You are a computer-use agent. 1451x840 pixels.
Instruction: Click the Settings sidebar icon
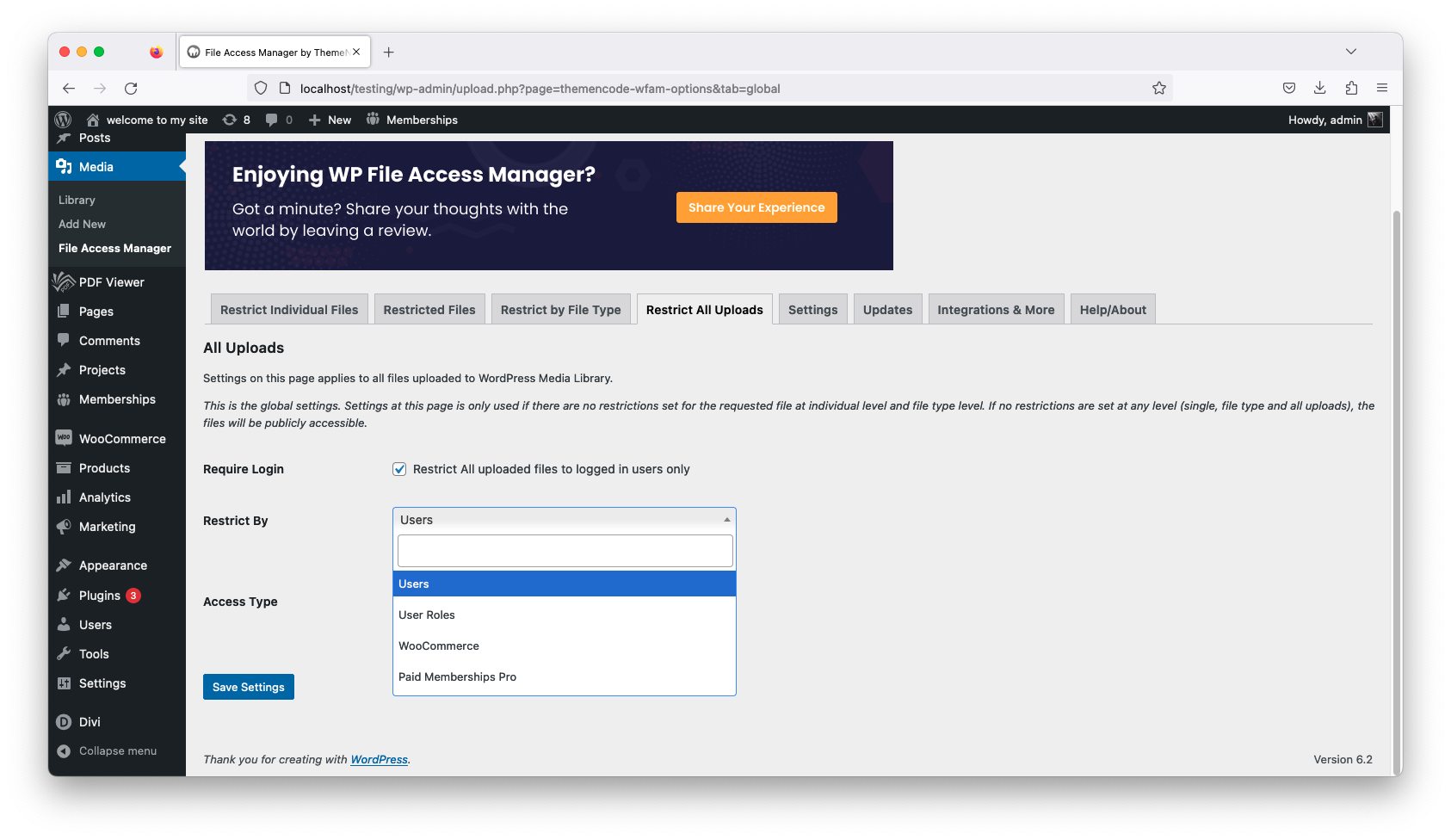64,682
